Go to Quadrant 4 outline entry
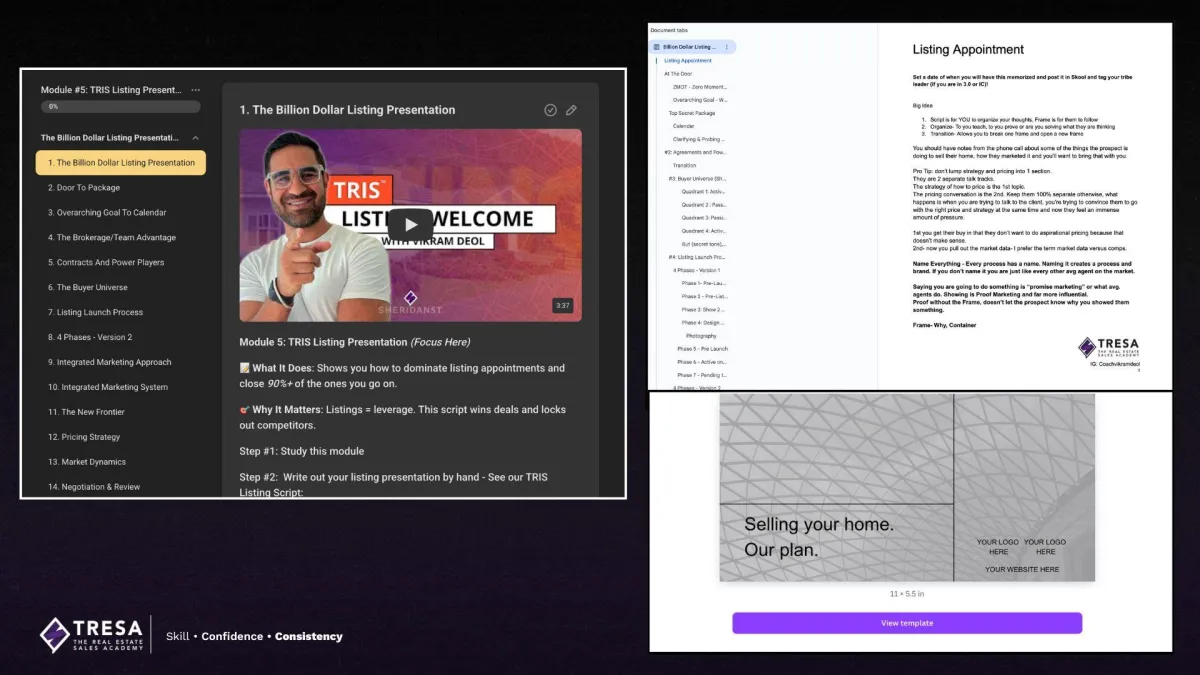 [x=705, y=230]
